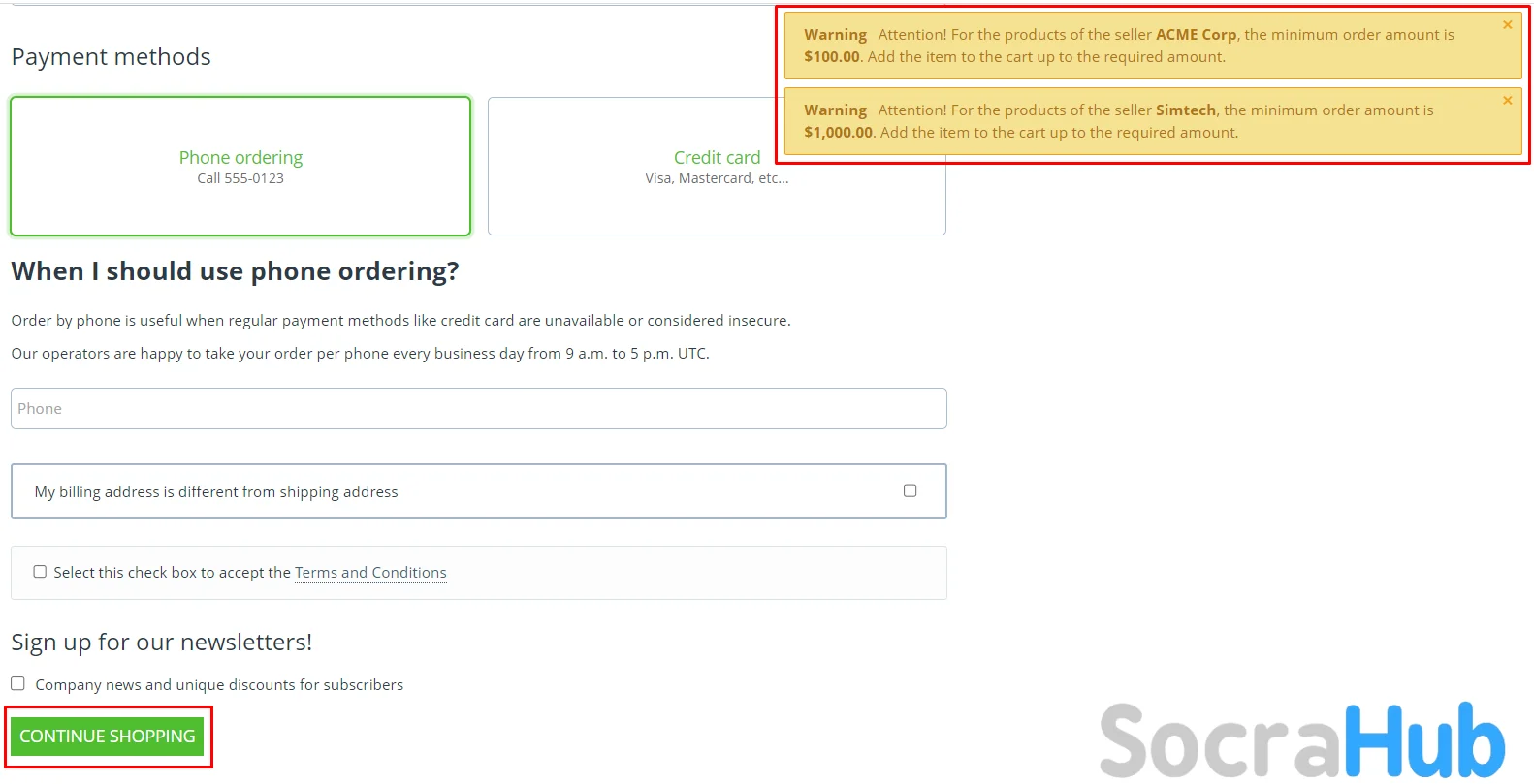Open the Terms and Conditions link
This screenshot has height=784, width=1534.
pyautogui.click(x=370, y=573)
